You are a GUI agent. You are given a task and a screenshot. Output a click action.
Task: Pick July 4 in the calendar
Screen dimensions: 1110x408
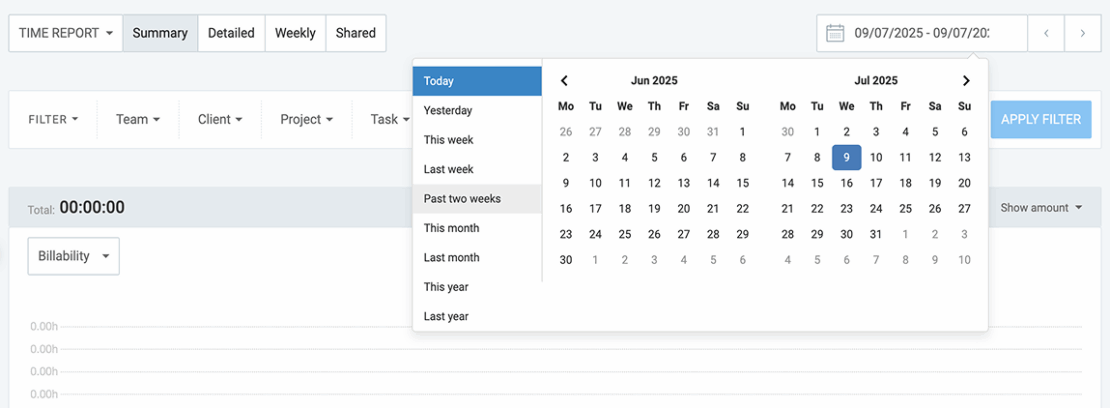905,132
